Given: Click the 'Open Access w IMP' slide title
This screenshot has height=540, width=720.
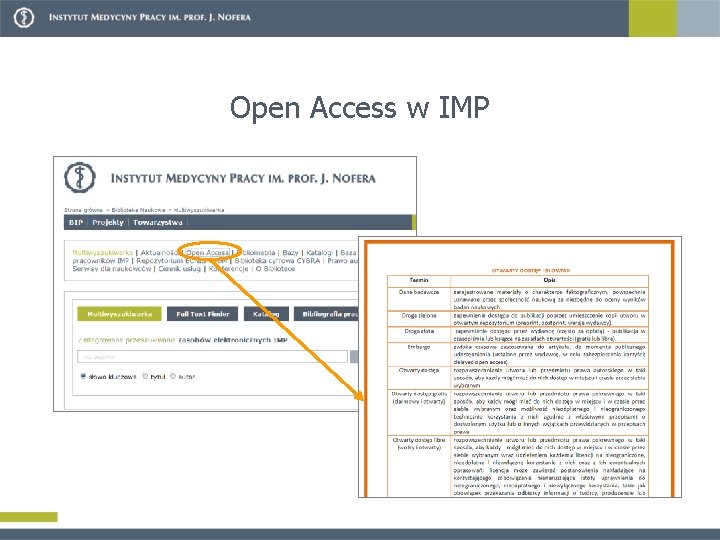Looking at the screenshot, I should tap(360, 108).
